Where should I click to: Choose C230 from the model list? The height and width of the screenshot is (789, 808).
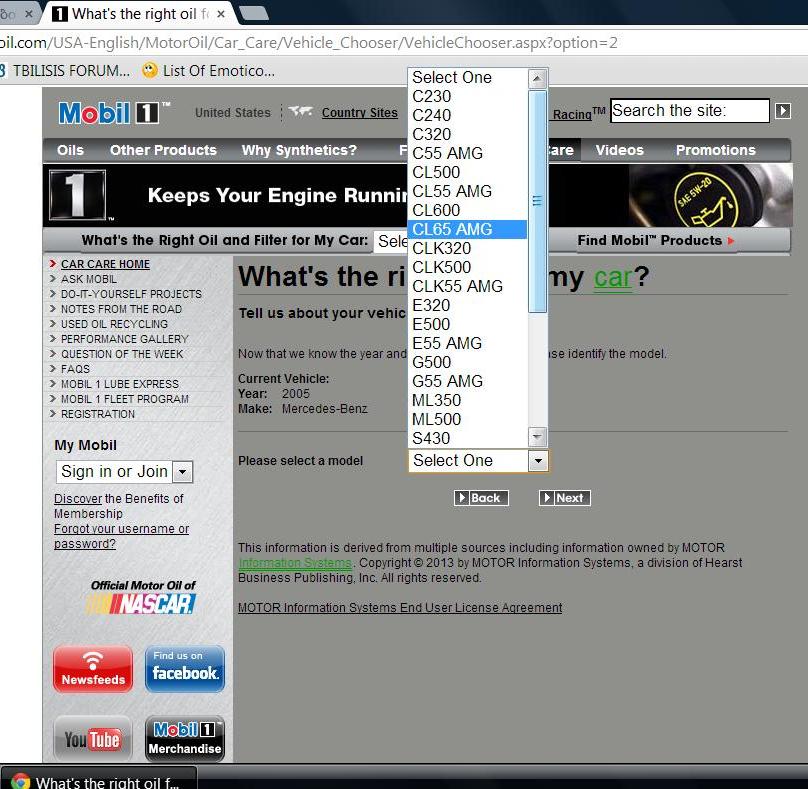[468, 96]
